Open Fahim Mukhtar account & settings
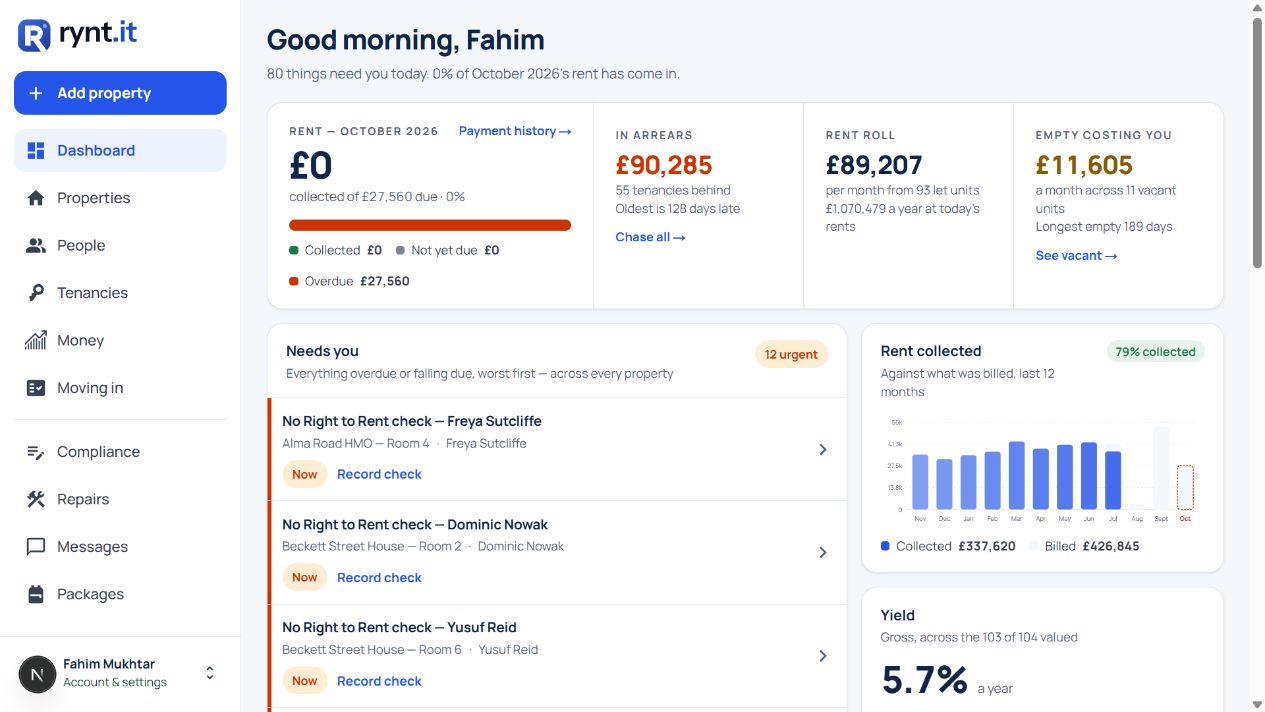The width and height of the screenshot is (1265, 712). [120, 673]
